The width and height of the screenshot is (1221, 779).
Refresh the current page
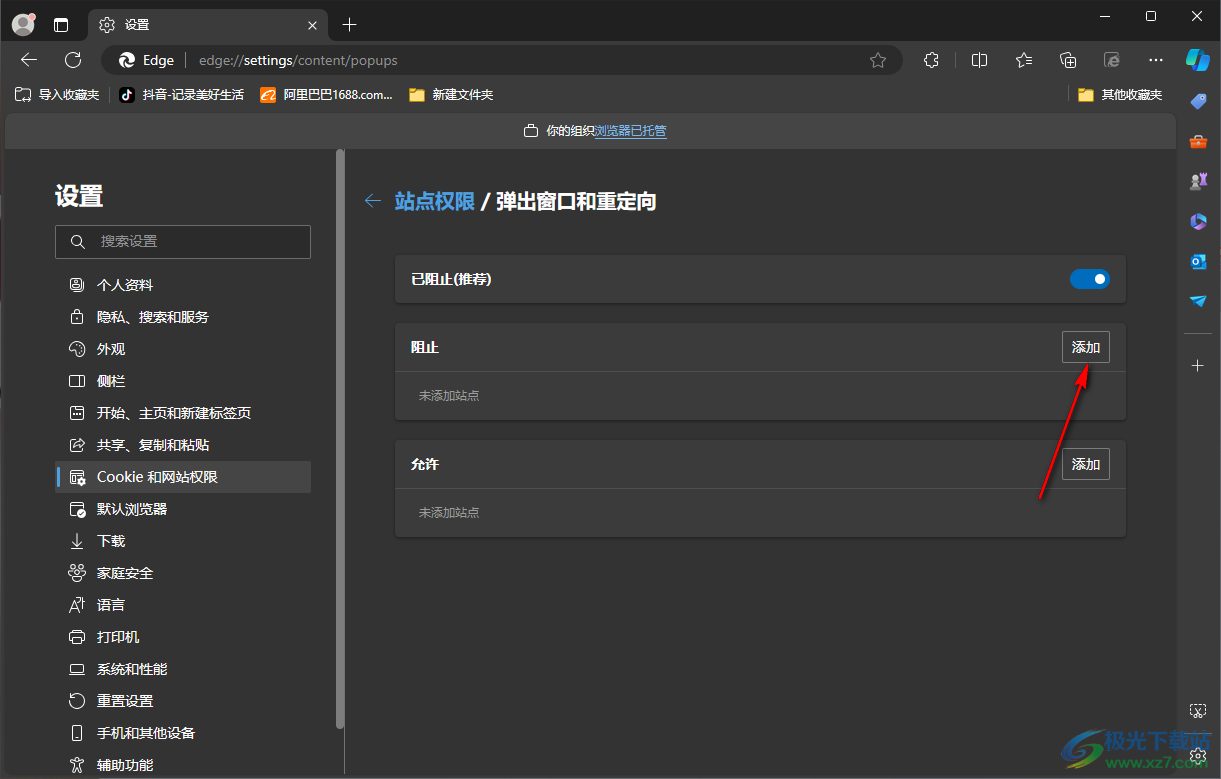coord(73,60)
